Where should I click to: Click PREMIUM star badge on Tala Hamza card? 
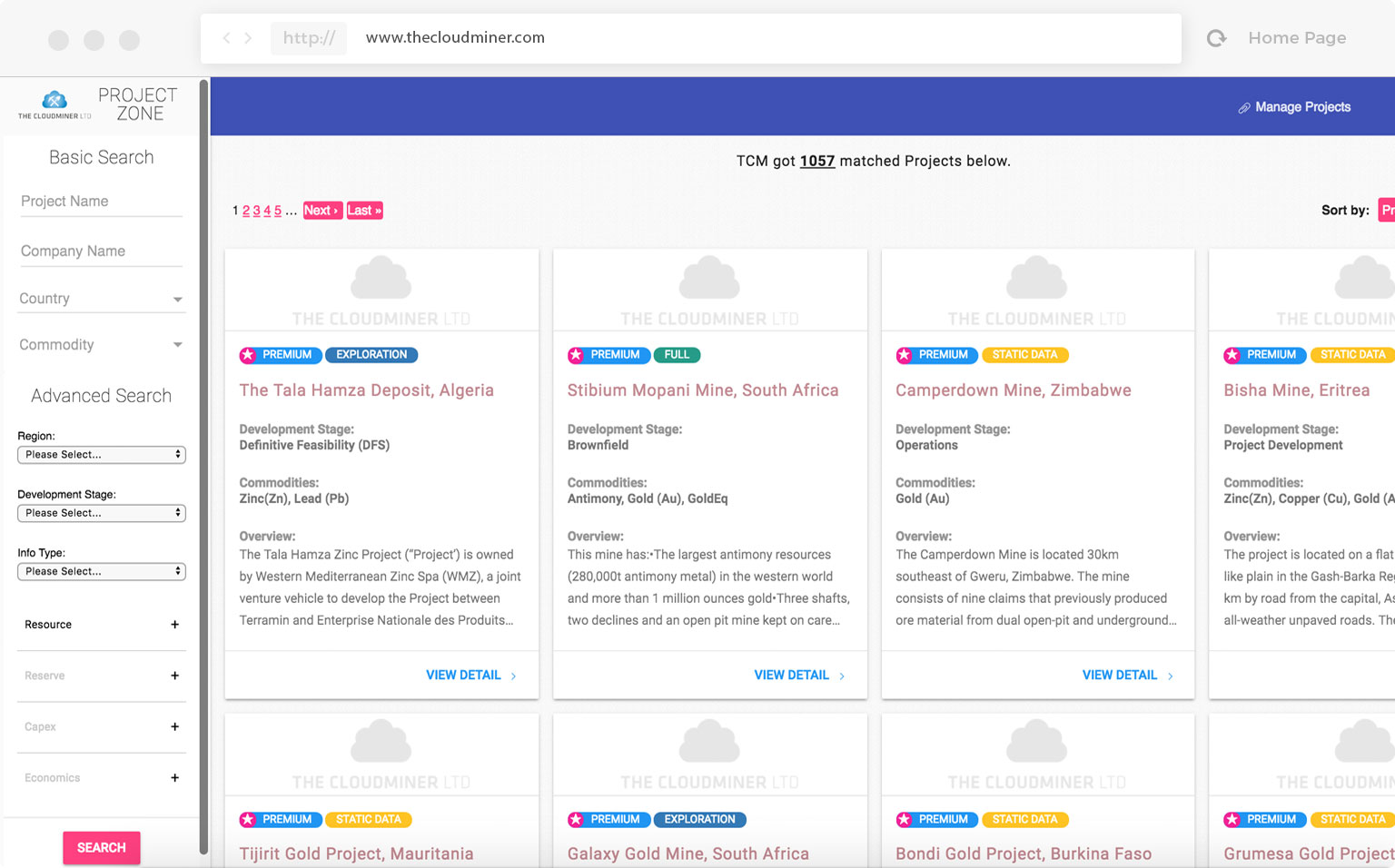point(280,355)
